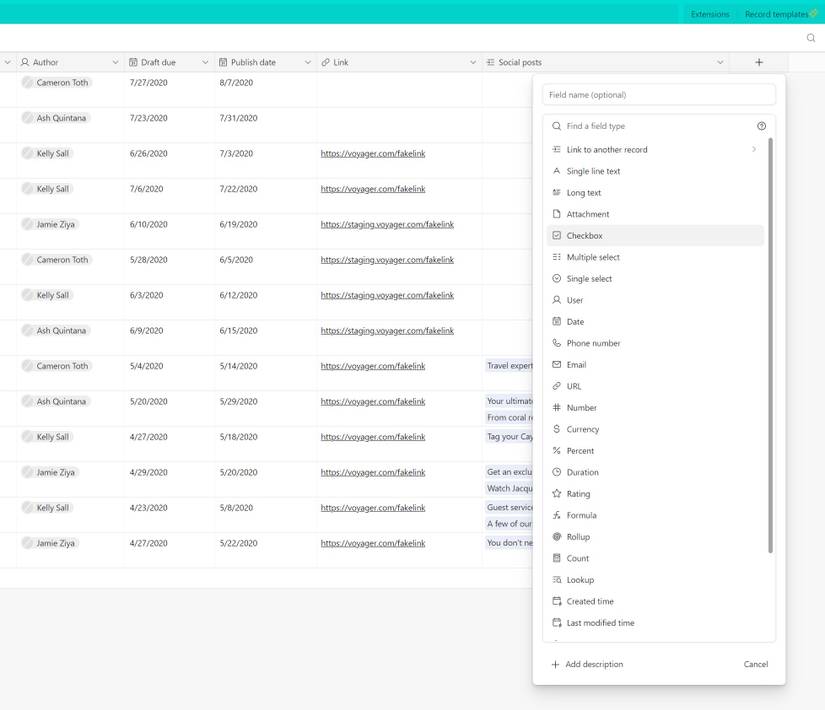Select the Formula field type
The width and height of the screenshot is (825, 710).
tap(582, 515)
